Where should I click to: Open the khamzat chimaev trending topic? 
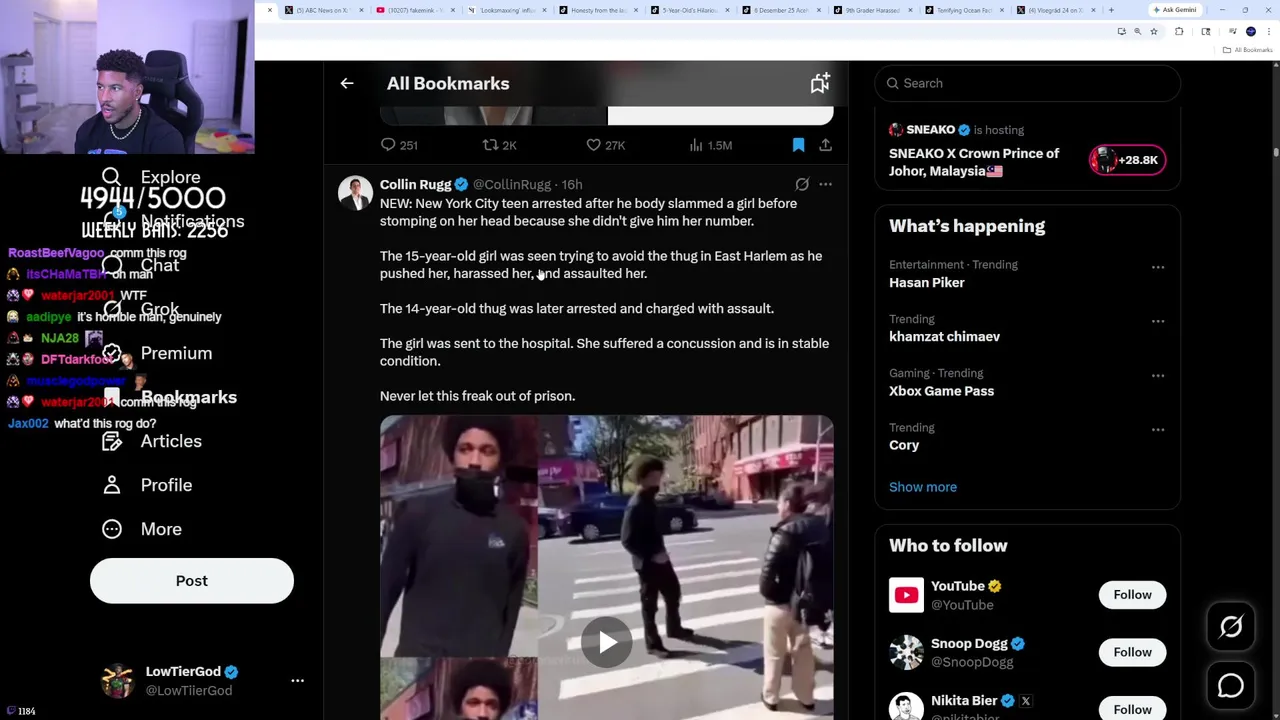(944, 336)
